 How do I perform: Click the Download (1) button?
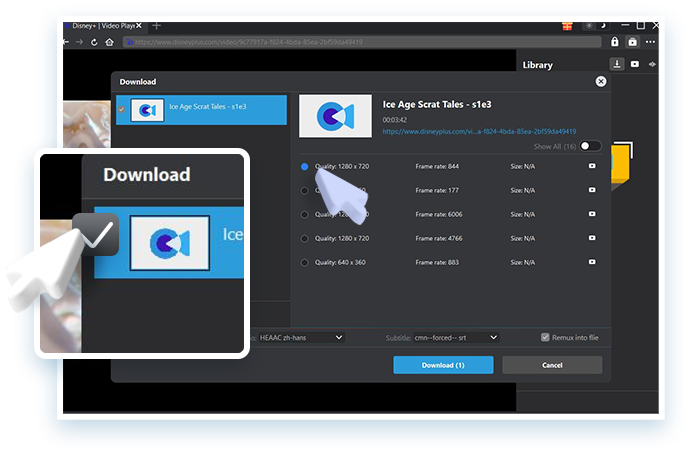click(443, 365)
